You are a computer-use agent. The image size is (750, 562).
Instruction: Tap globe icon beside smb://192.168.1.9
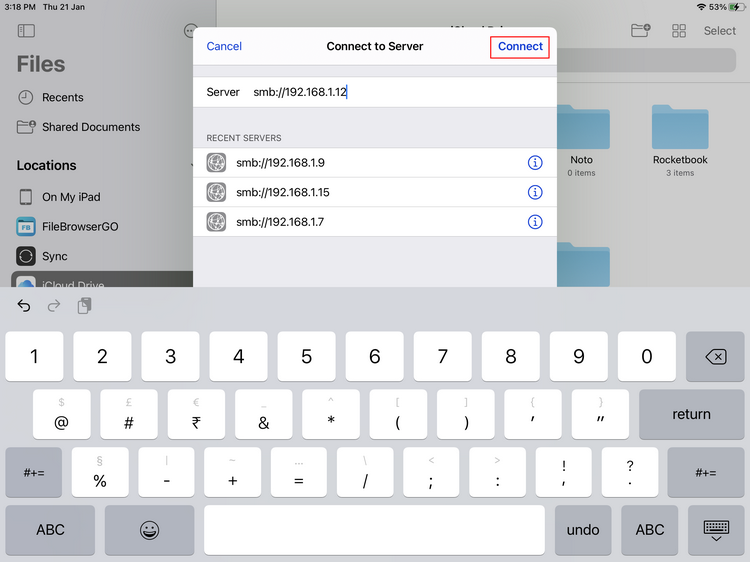tap(216, 163)
